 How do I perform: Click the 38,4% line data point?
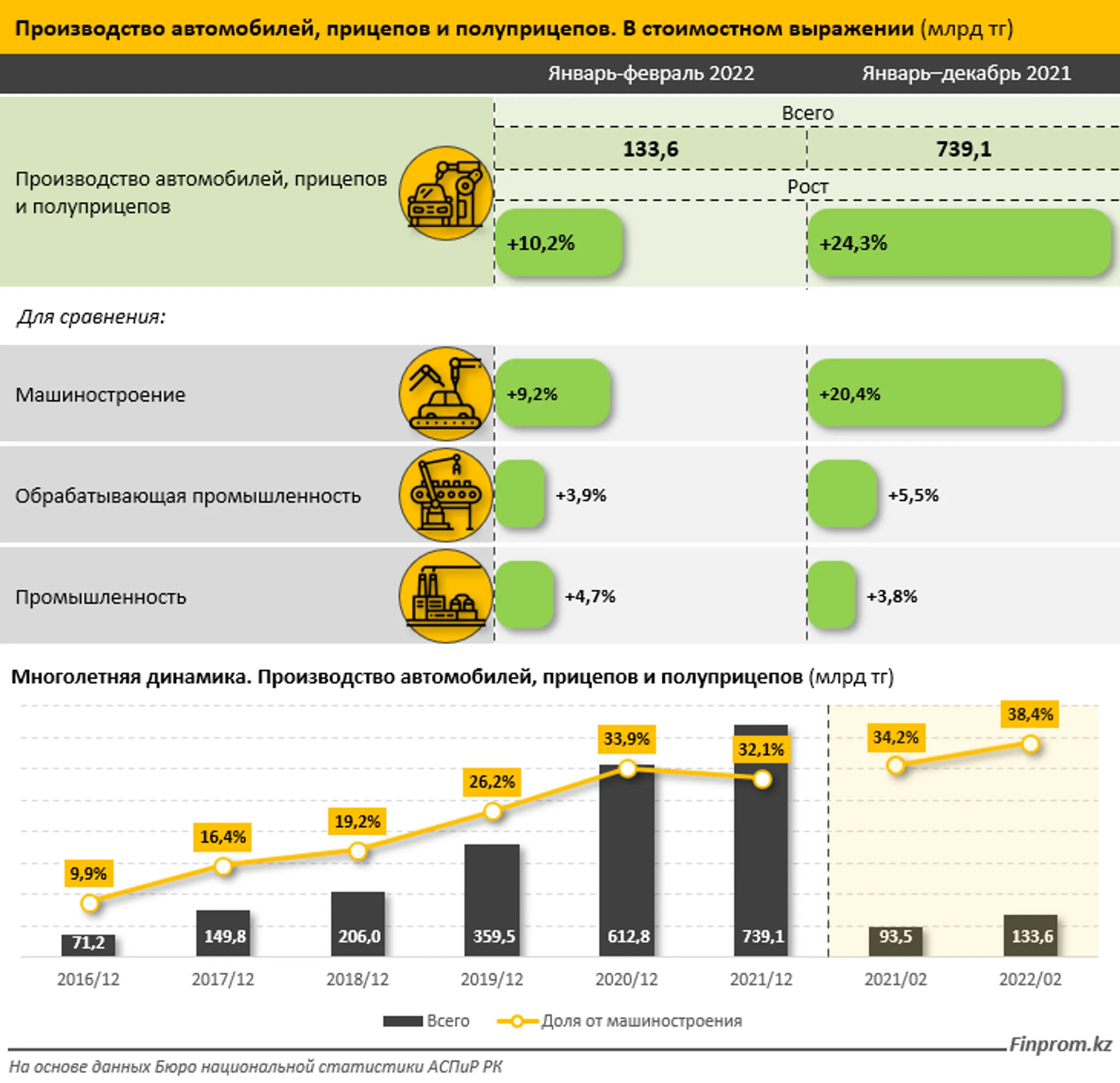click(1030, 744)
